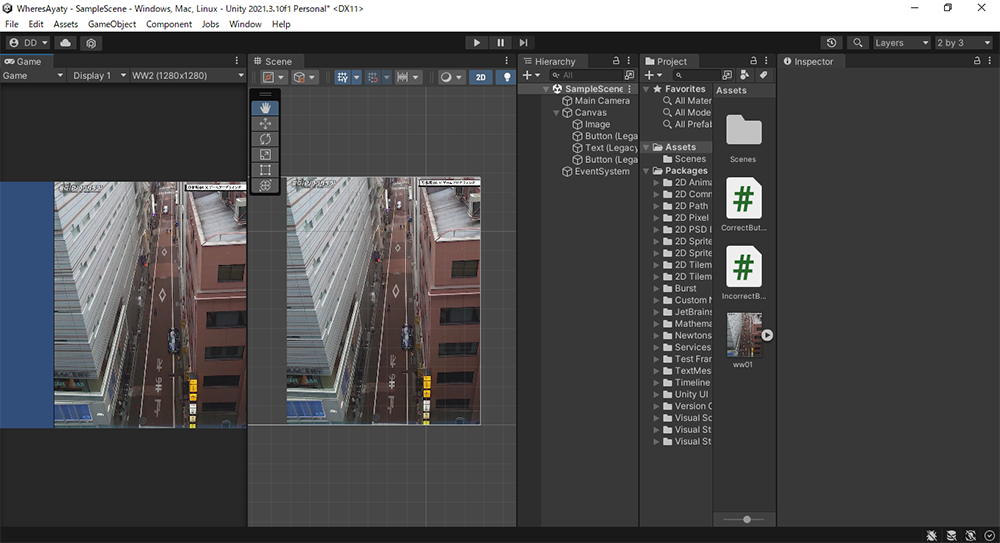Adjust the asset icon size slider
The image size is (1000, 543).
pyautogui.click(x=747, y=519)
